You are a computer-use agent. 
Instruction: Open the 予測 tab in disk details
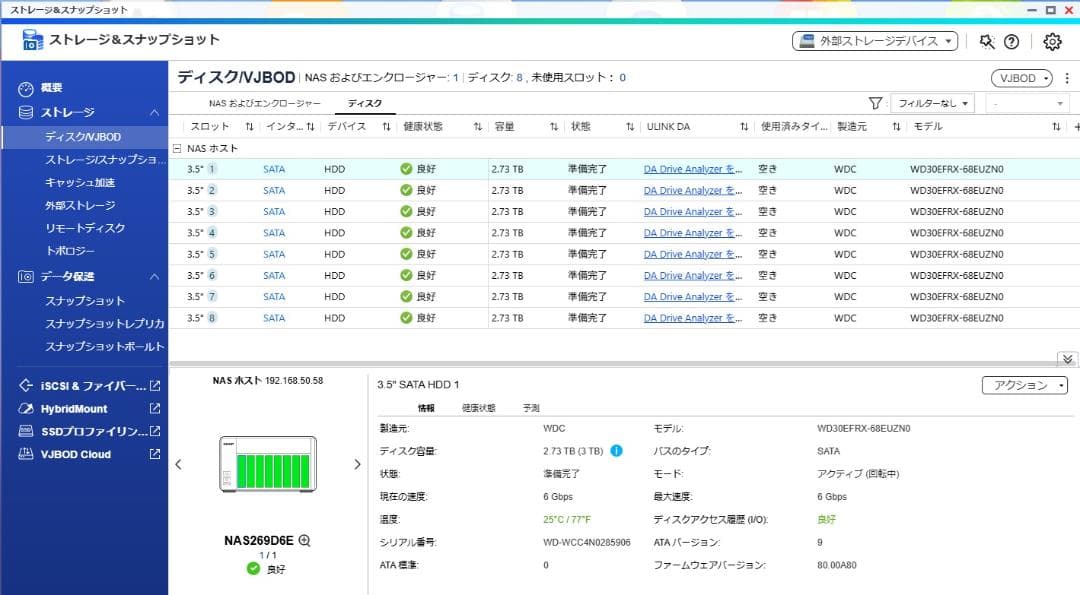(x=529, y=406)
